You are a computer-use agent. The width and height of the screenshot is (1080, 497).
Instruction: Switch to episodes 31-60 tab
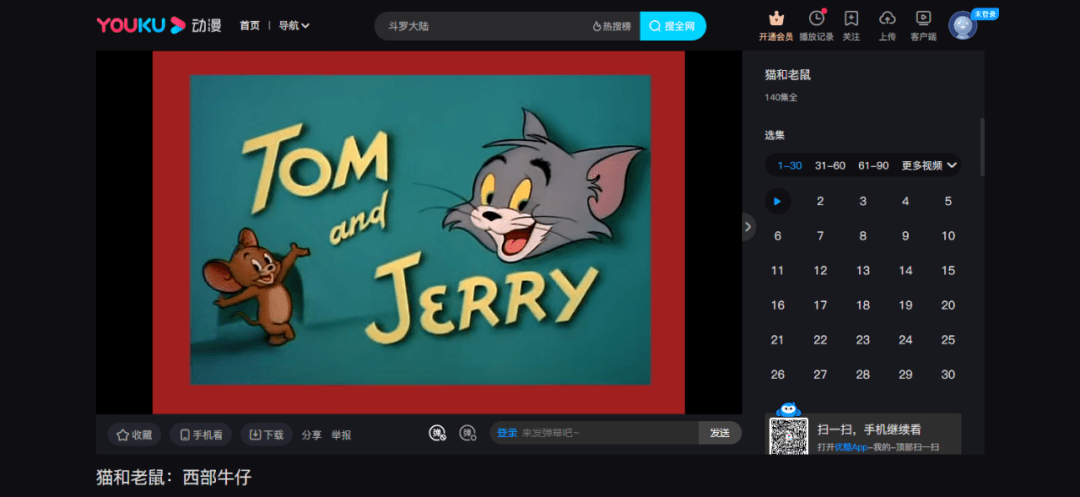click(x=830, y=165)
